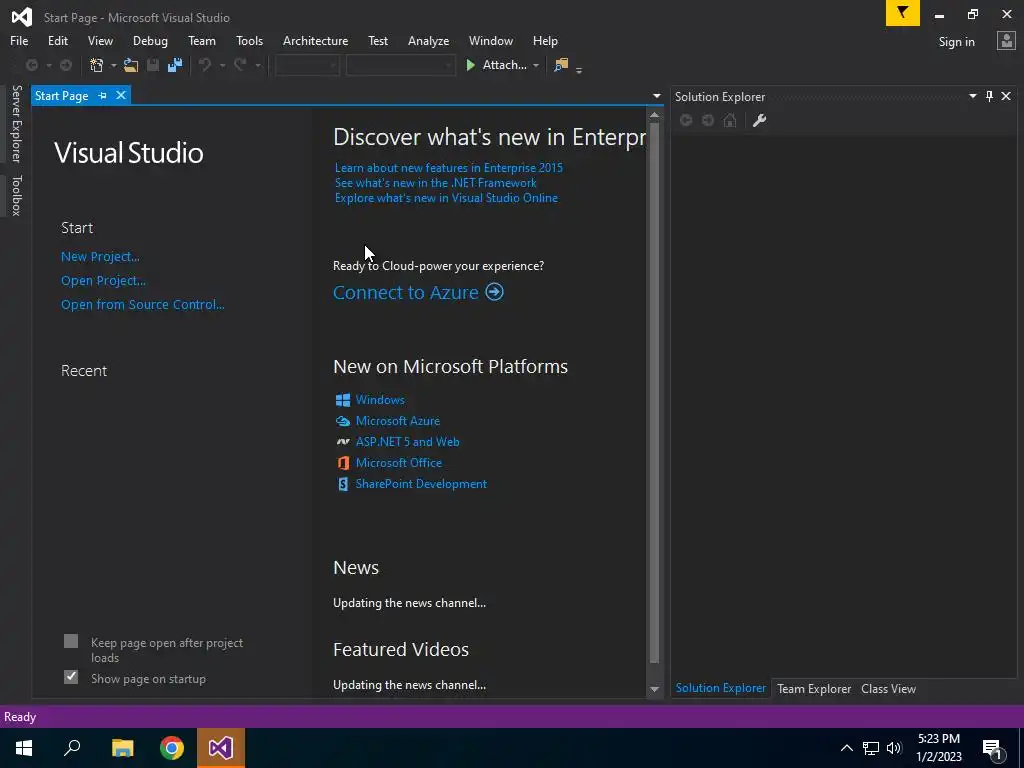Image resolution: width=1024 pixels, height=768 pixels.
Task: Click the Visual Studio taskbar icon
Action: [221, 748]
